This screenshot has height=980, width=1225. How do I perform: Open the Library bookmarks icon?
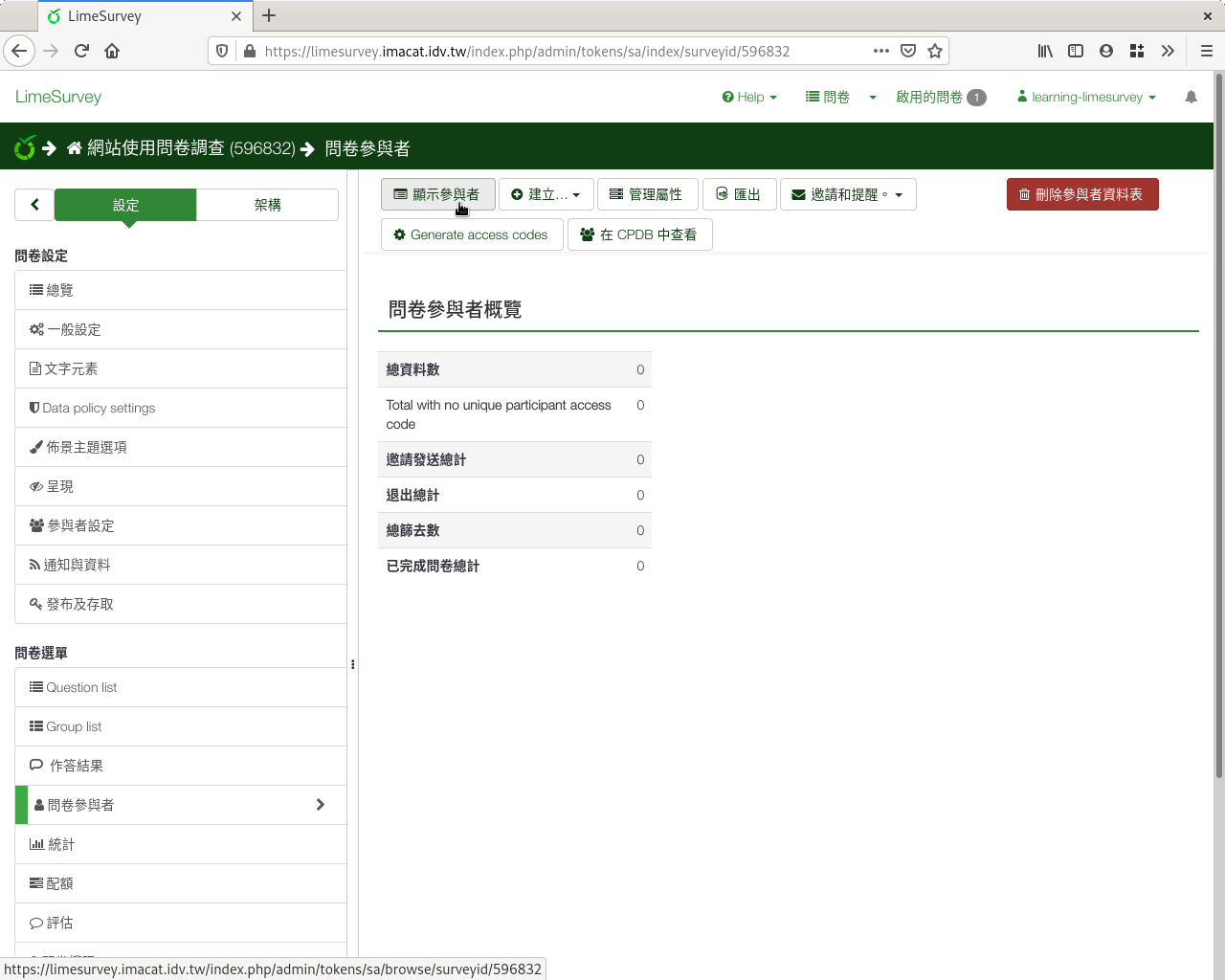pos(1045,51)
